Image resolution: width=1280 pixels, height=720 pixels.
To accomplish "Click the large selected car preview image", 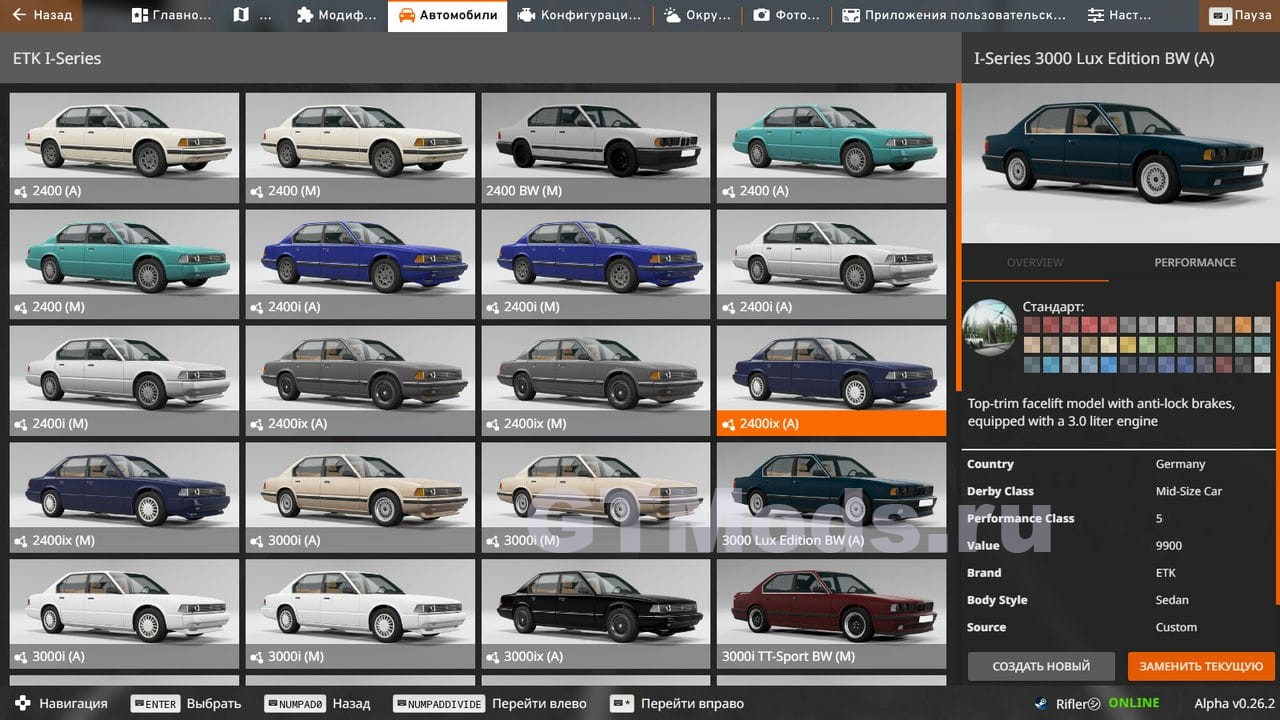I will point(1120,162).
